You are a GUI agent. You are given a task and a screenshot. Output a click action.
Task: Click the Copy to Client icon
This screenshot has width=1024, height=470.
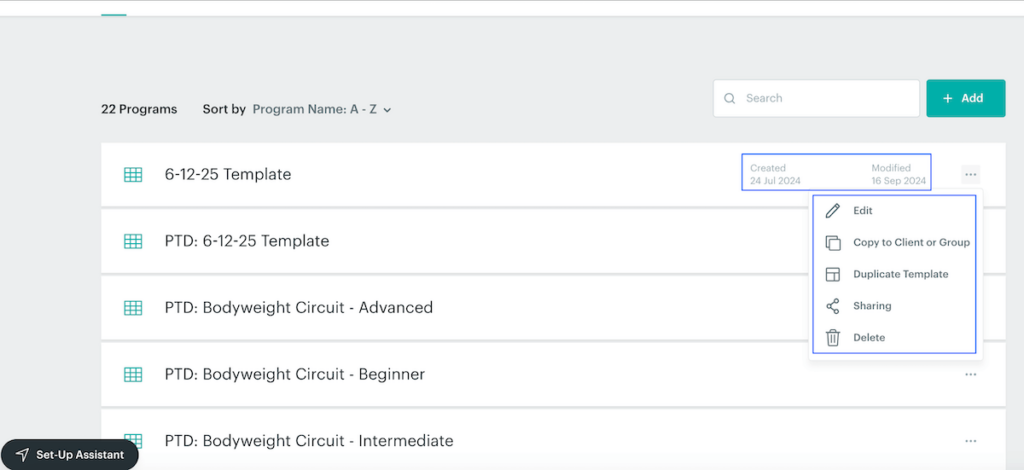(x=833, y=243)
